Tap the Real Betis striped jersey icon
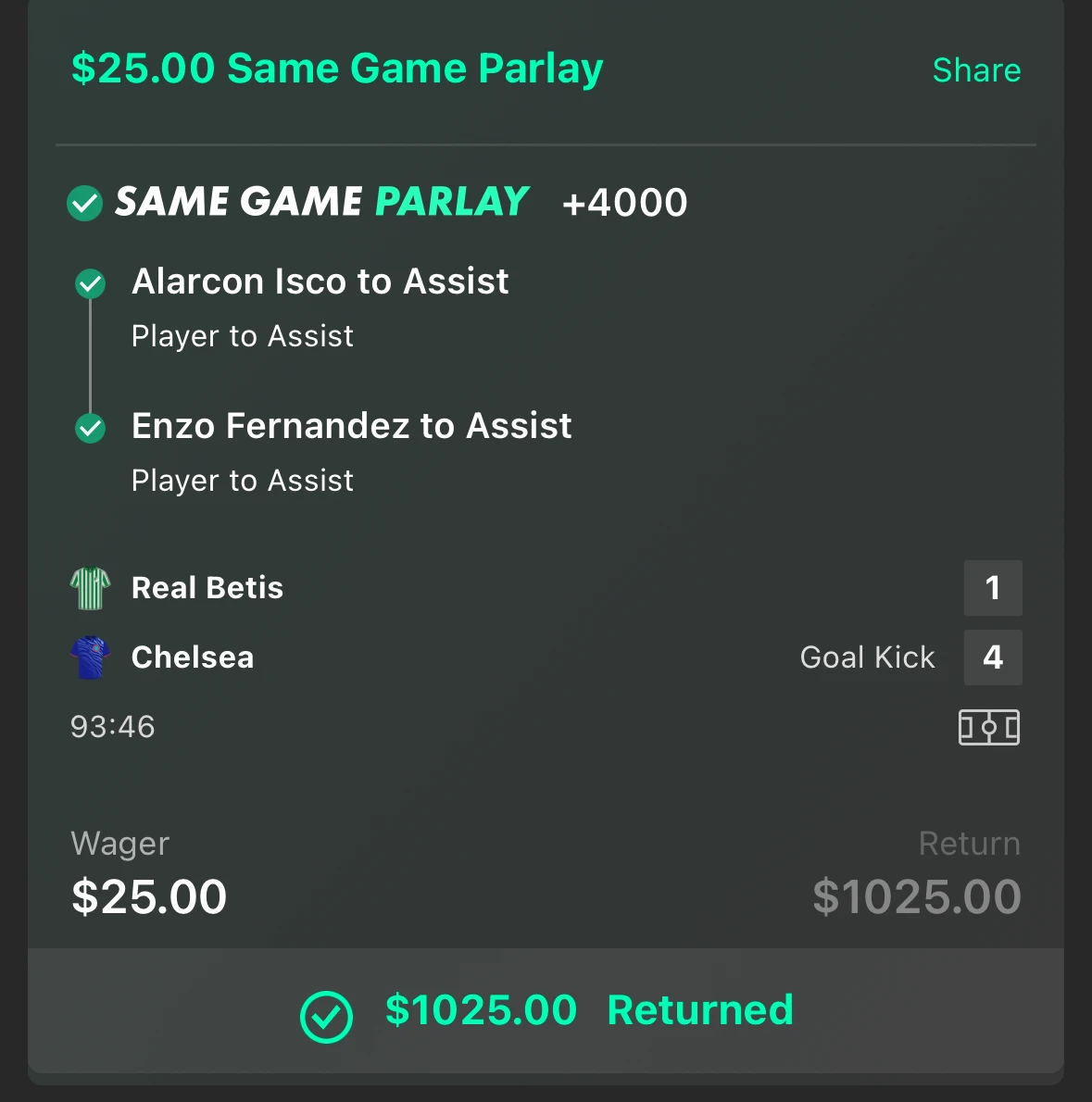 point(91,588)
